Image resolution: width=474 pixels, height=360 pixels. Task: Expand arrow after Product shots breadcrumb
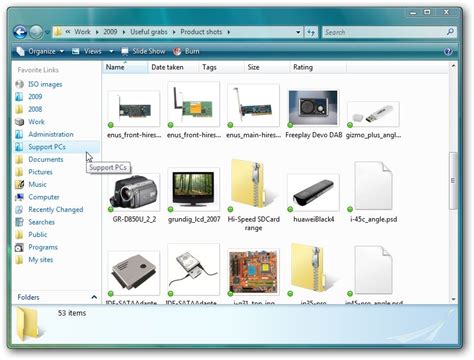pos(229,32)
